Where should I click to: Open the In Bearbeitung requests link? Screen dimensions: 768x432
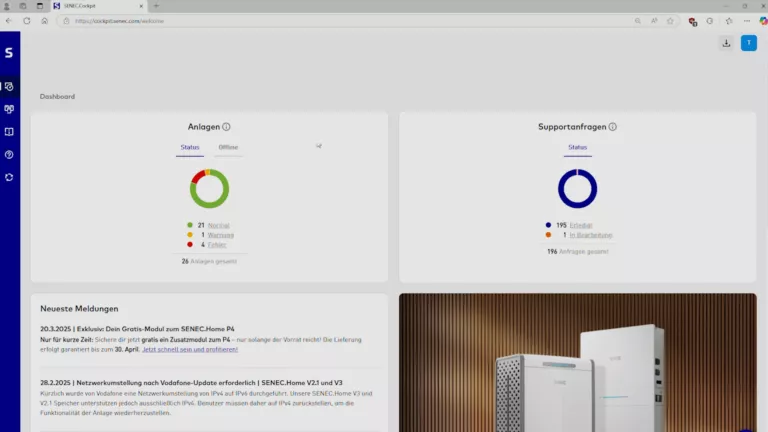pyautogui.click(x=591, y=235)
